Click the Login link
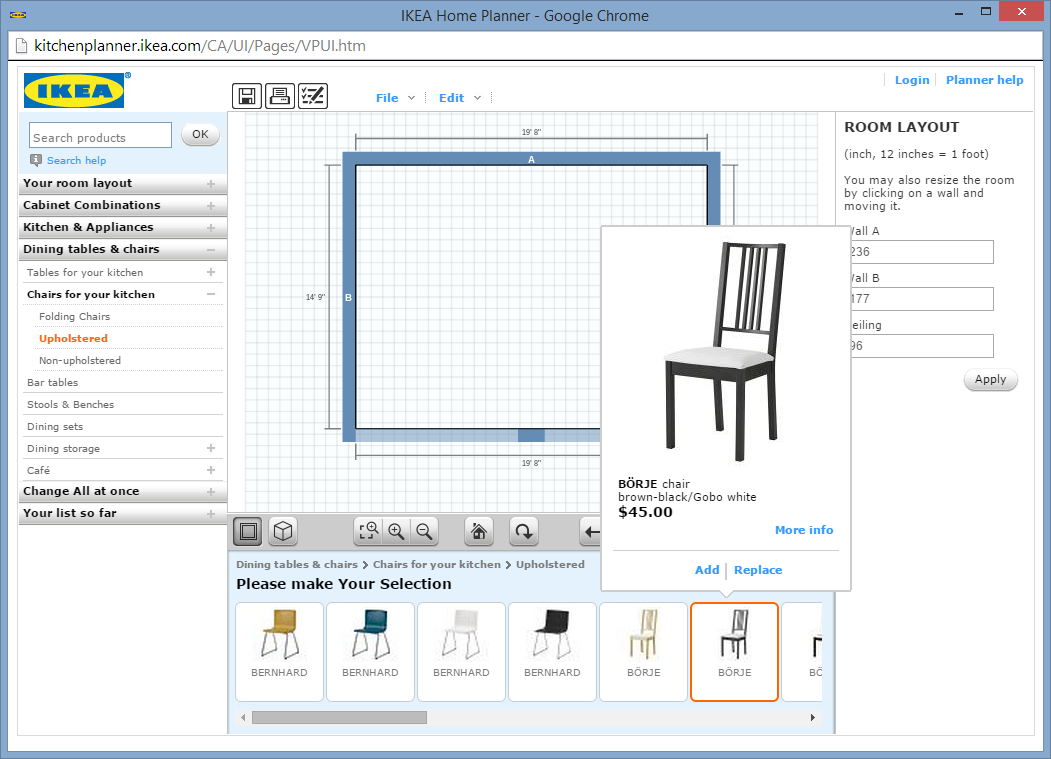1051x759 pixels. click(x=912, y=80)
